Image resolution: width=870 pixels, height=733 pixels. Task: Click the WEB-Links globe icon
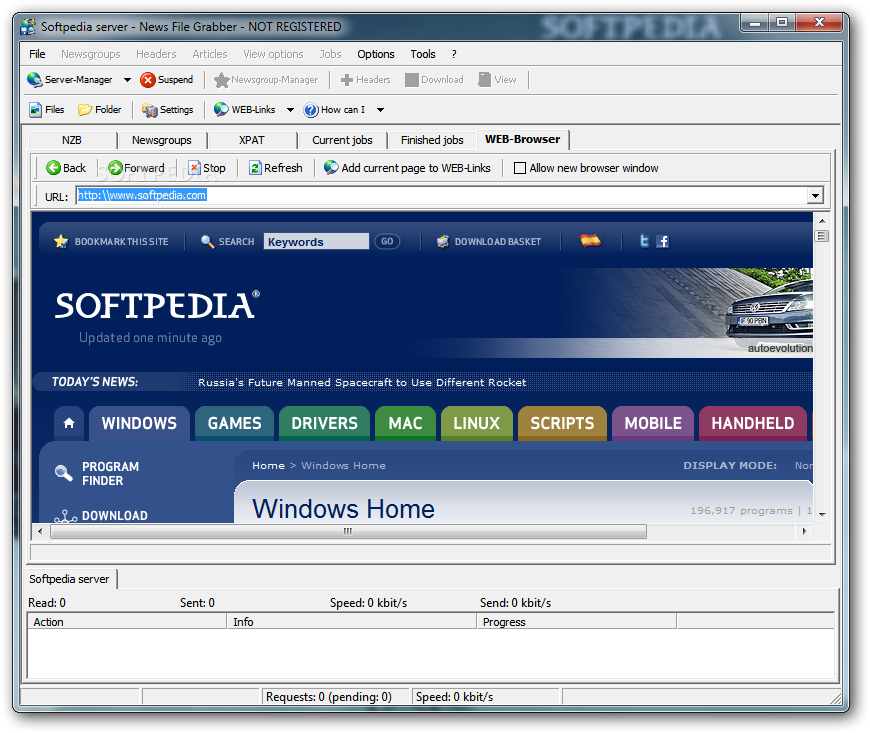pyautogui.click(x=221, y=109)
